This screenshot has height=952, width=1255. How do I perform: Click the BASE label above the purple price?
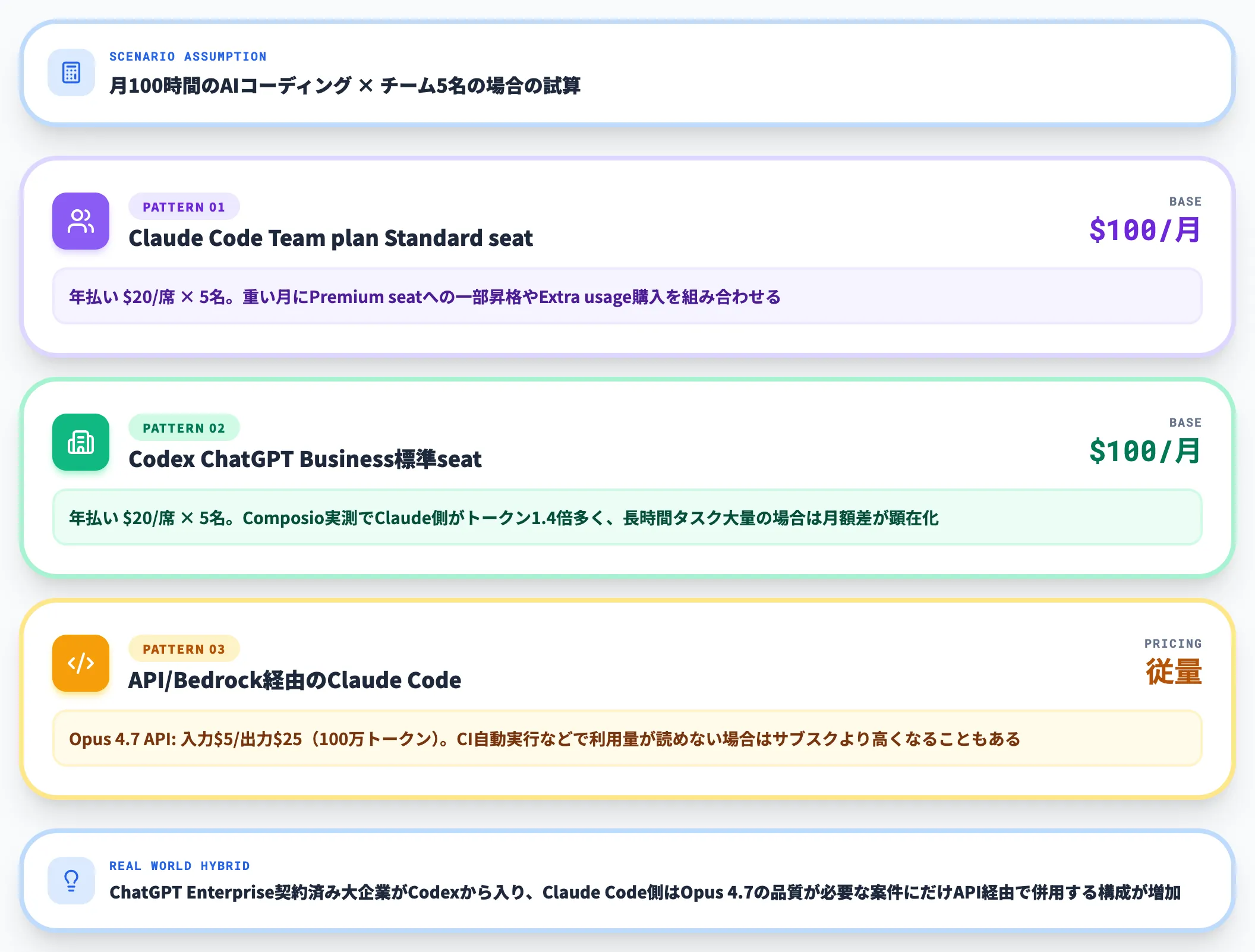click(1185, 201)
